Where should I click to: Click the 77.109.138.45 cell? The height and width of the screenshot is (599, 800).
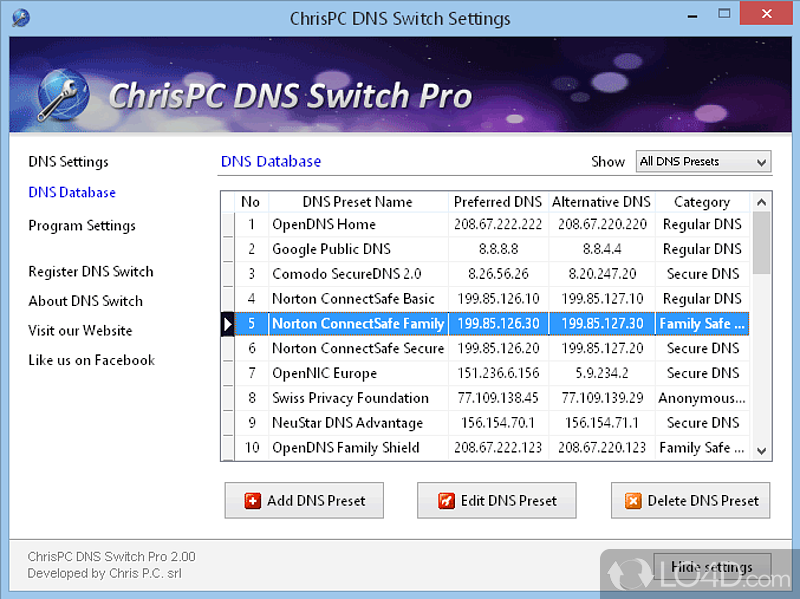498,398
